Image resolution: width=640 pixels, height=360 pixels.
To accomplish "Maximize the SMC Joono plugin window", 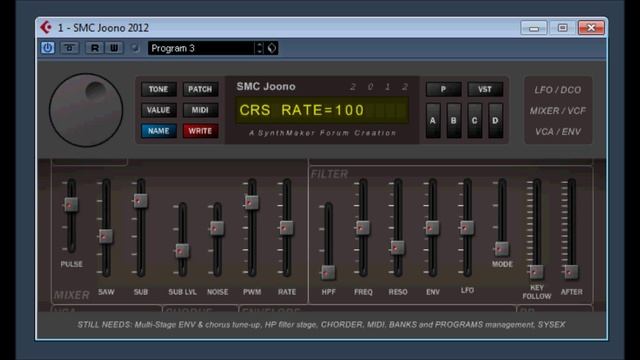I will click(562, 28).
